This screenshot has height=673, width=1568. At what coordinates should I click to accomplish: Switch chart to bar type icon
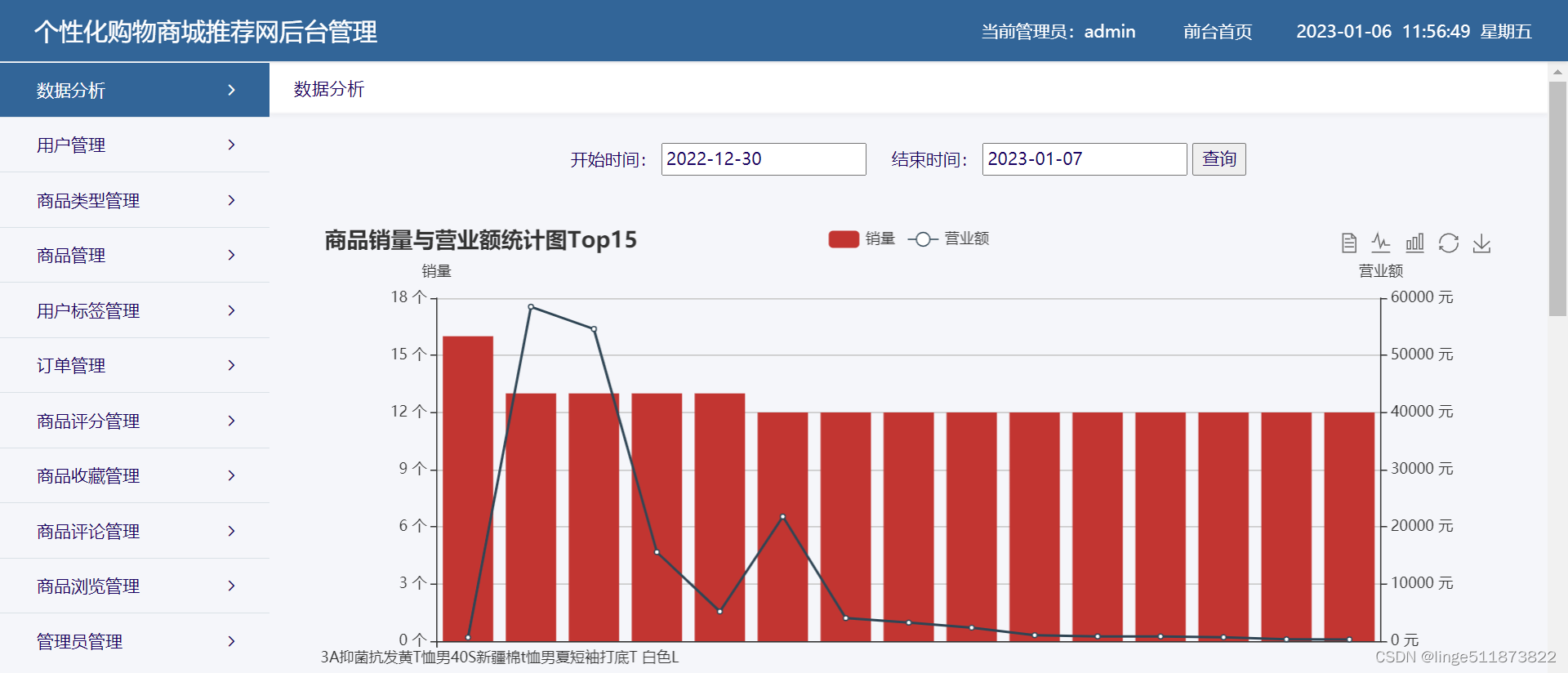coord(1414,243)
